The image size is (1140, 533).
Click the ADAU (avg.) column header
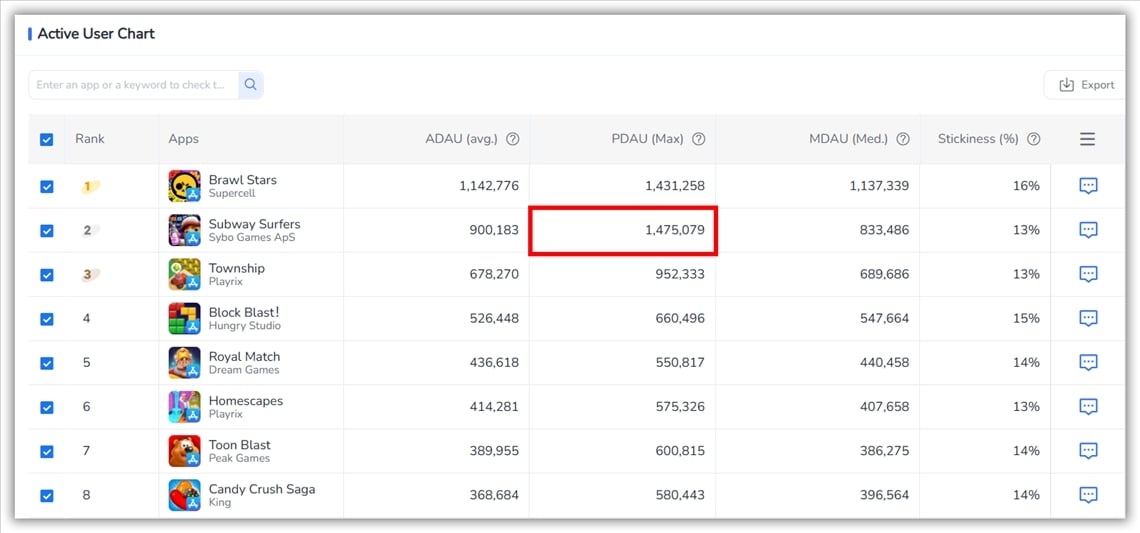point(461,139)
